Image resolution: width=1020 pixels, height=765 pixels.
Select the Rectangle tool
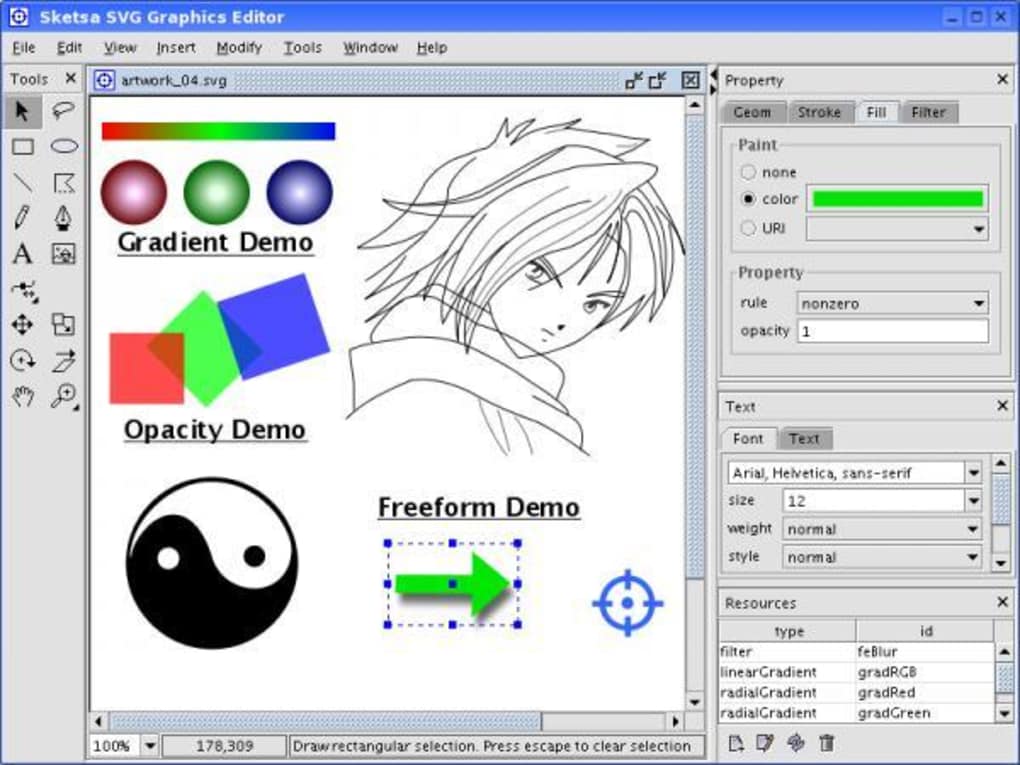pyautogui.click(x=22, y=147)
